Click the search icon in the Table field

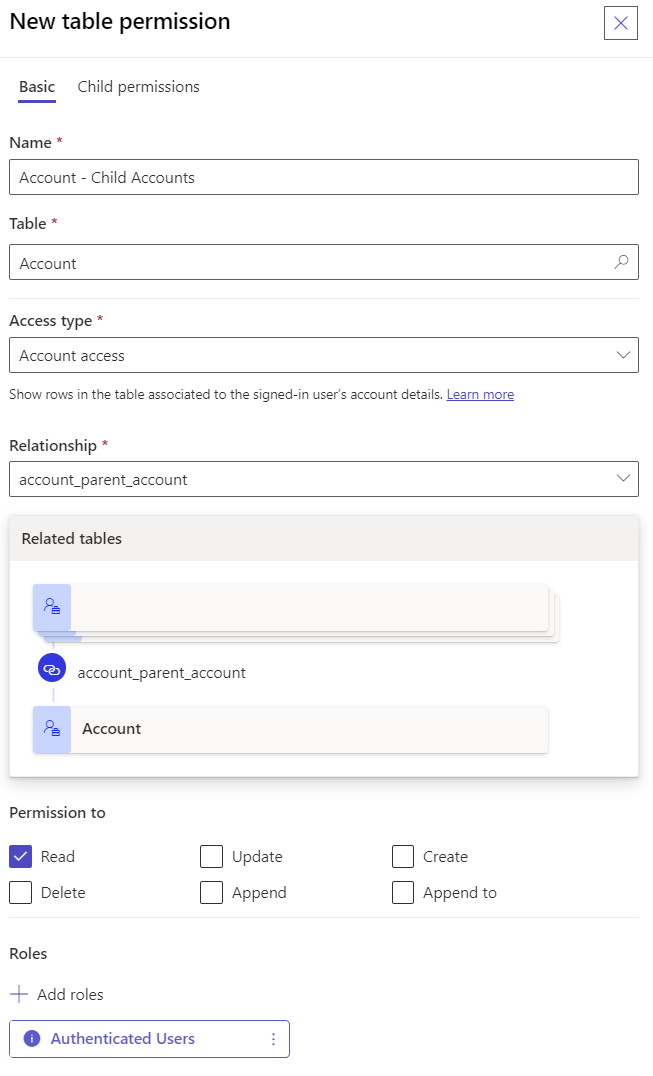tap(622, 262)
